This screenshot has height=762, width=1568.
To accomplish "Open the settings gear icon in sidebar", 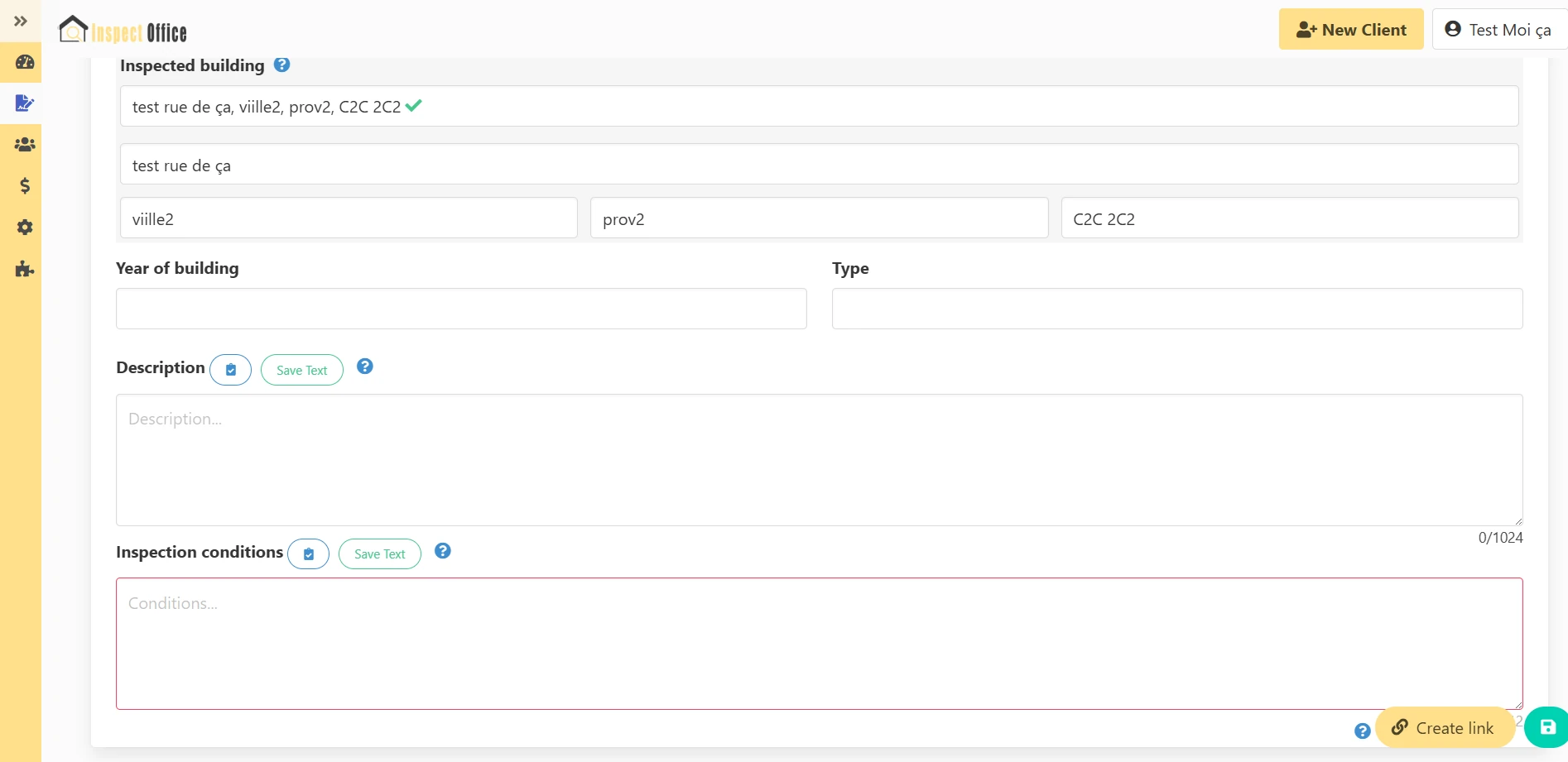I will pyautogui.click(x=25, y=228).
